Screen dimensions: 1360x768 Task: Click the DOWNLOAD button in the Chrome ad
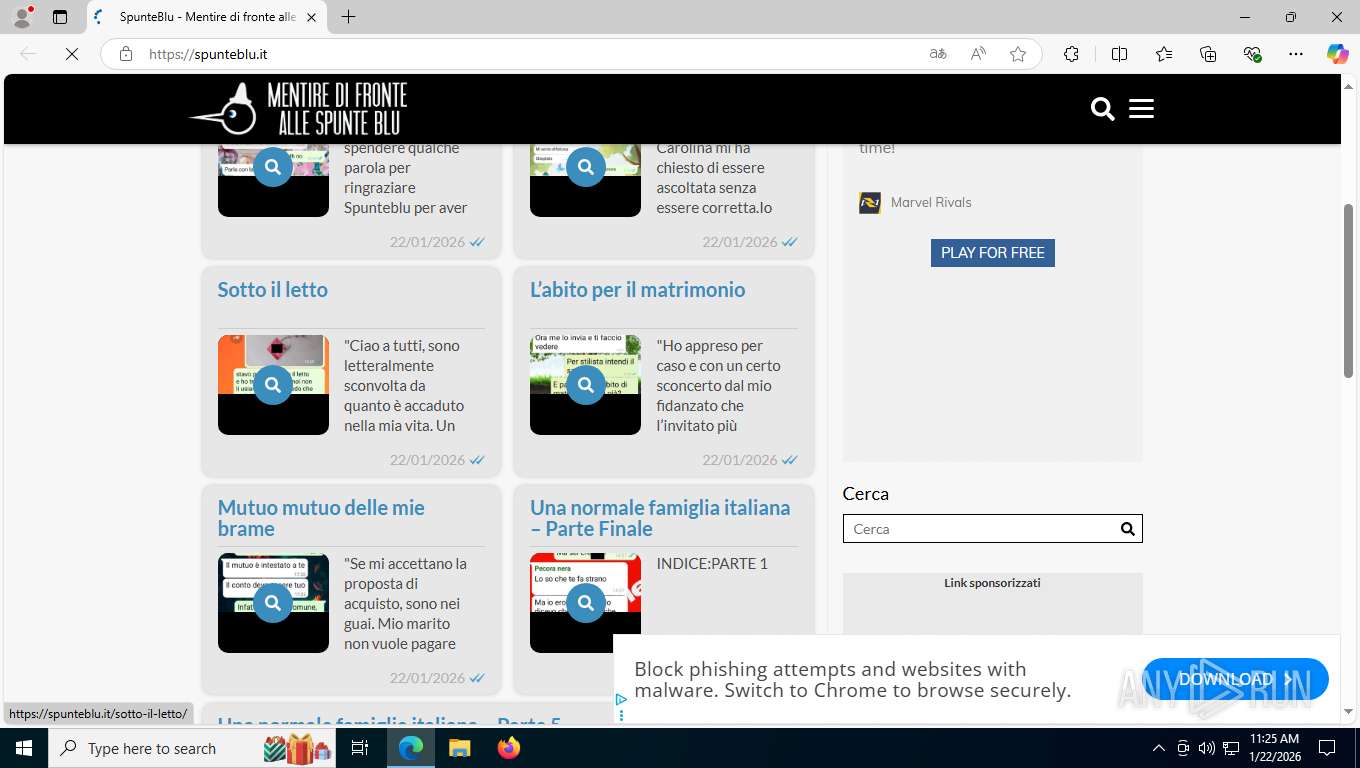(x=1235, y=680)
